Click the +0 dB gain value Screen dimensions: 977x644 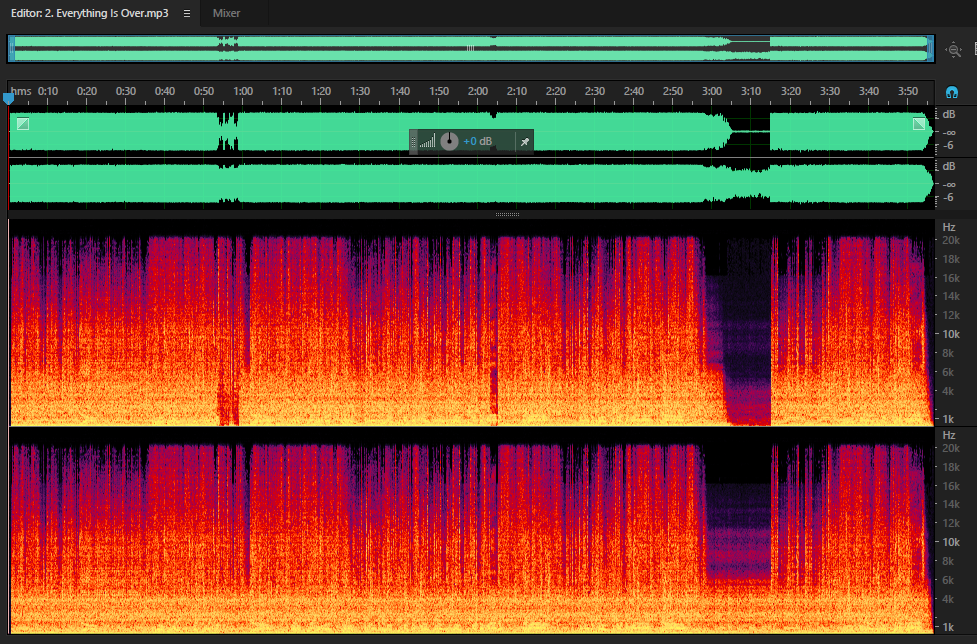pos(478,141)
